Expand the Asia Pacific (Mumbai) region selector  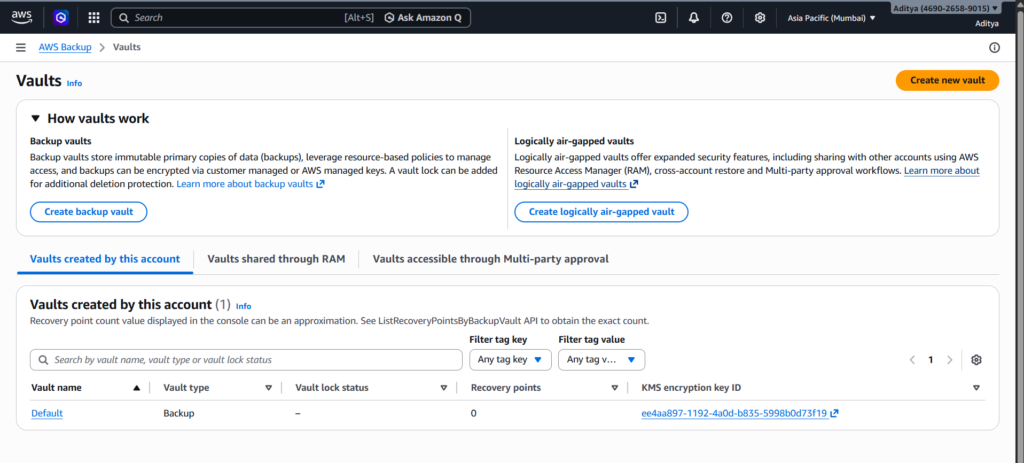831,18
